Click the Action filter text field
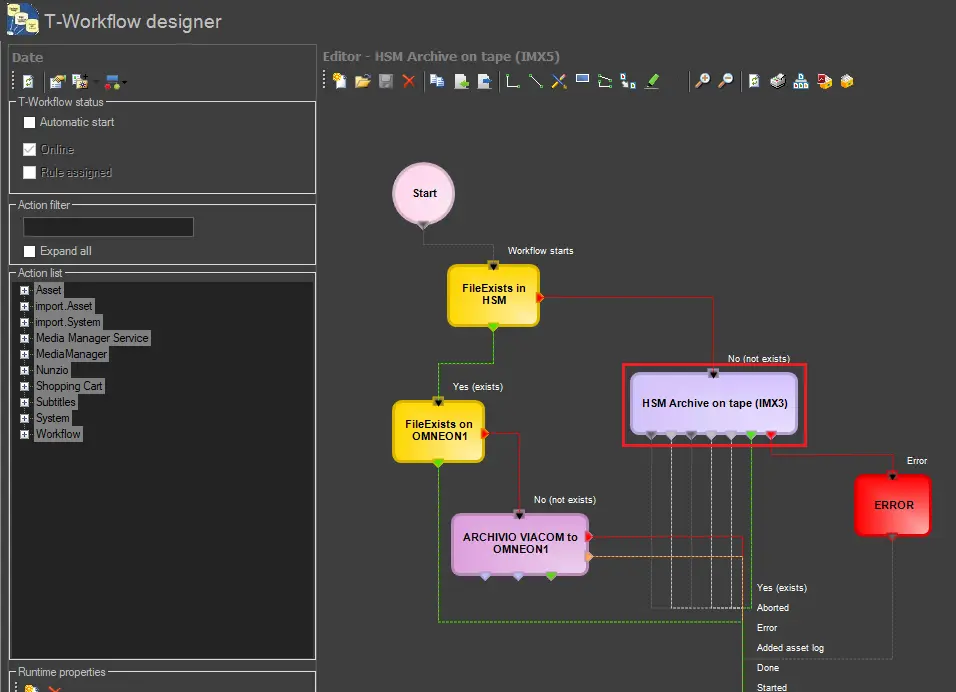 (108, 227)
